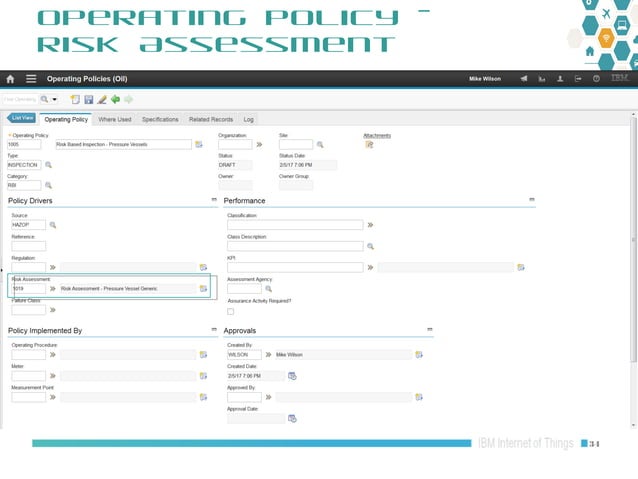
Task: Click the Site input field
Action: pos(296,144)
